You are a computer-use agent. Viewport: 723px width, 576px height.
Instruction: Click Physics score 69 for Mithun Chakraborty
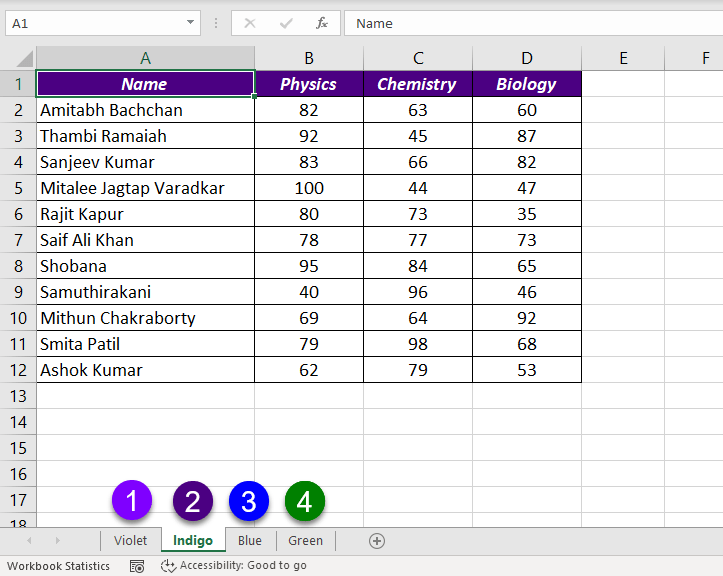pyautogui.click(x=309, y=318)
